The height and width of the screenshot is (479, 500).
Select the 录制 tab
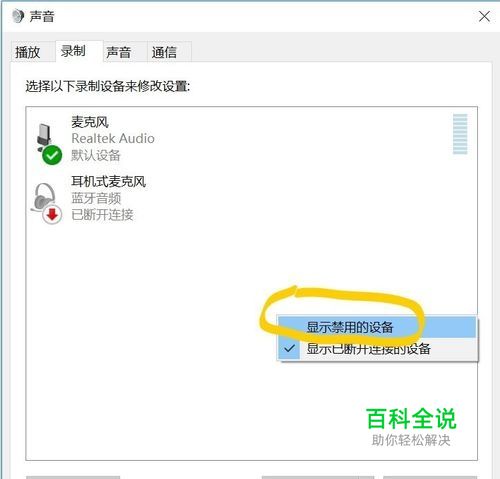pyautogui.click(x=73, y=51)
